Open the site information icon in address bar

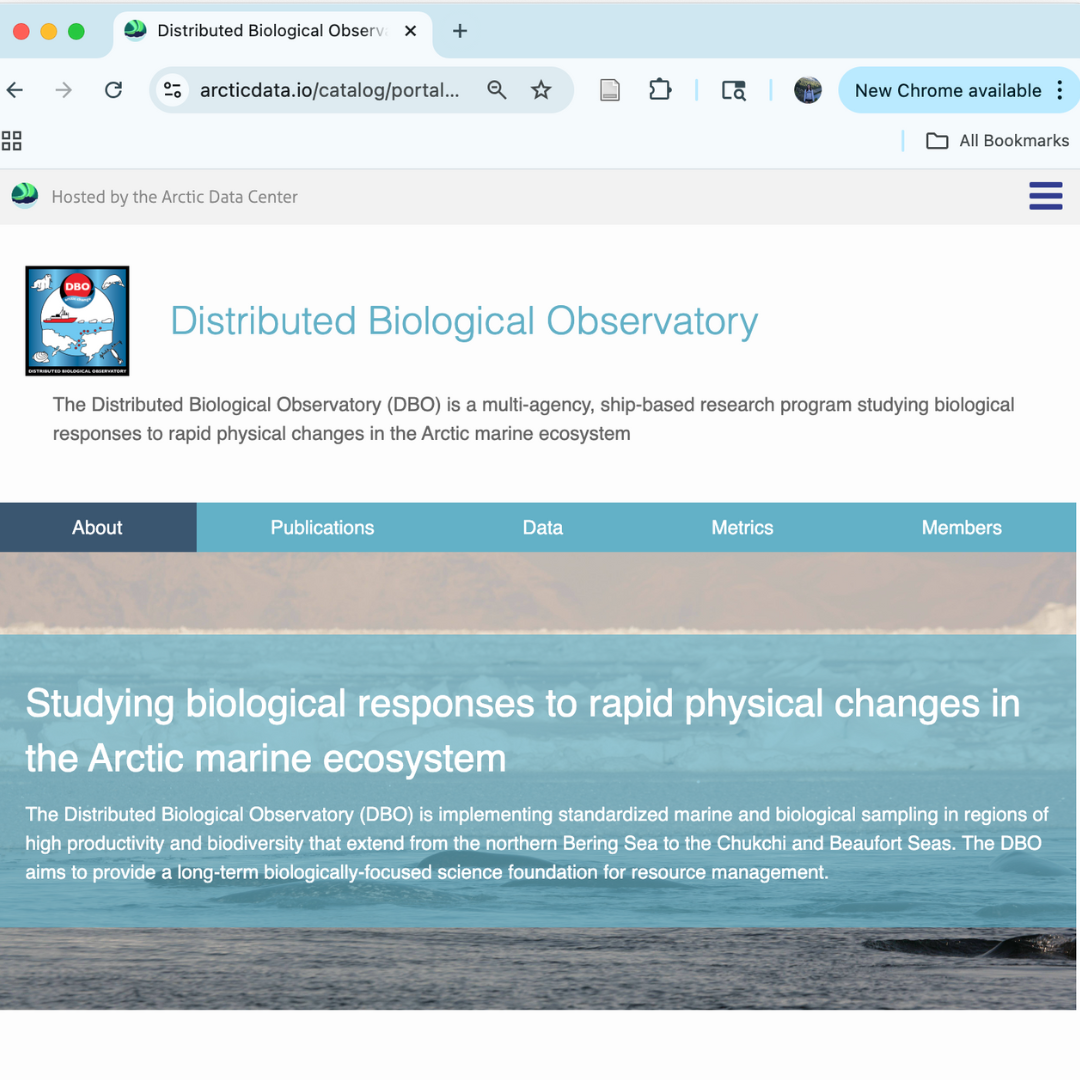(173, 90)
